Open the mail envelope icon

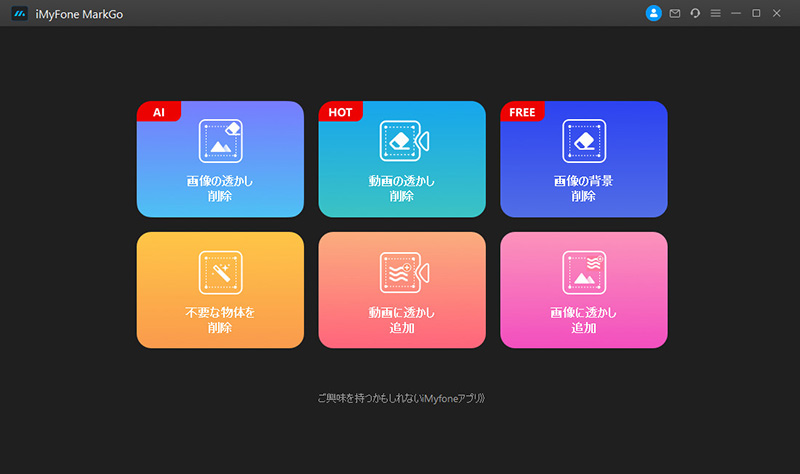[674, 14]
